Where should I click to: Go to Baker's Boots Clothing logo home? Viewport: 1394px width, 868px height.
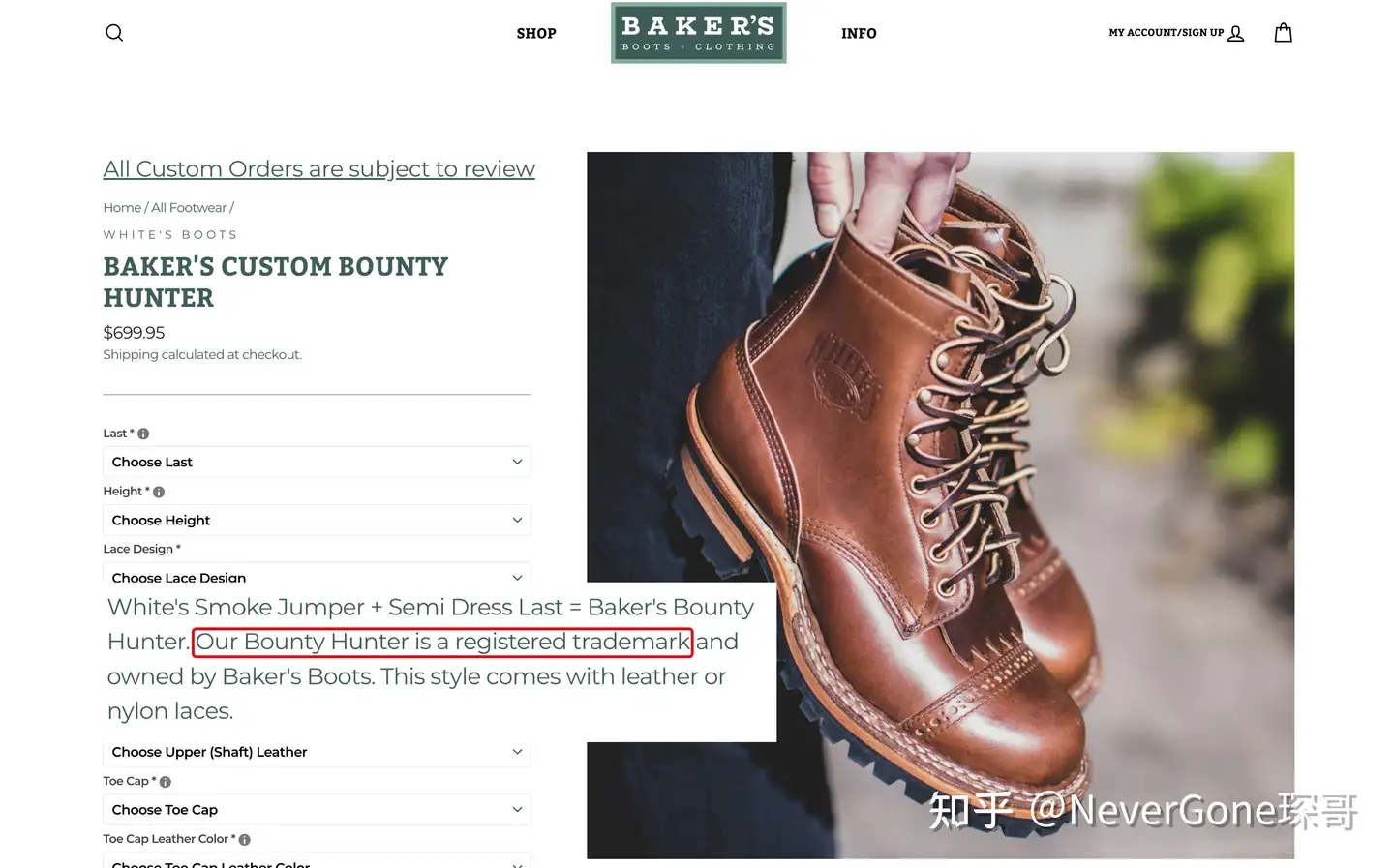pyautogui.click(x=699, y=33)
